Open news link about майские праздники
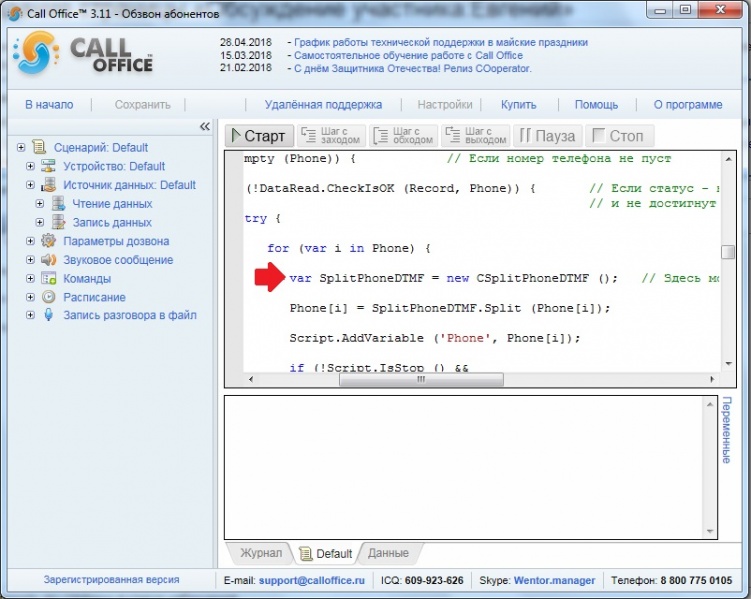Screen dimensions: 751x599 tap(441, 42)
